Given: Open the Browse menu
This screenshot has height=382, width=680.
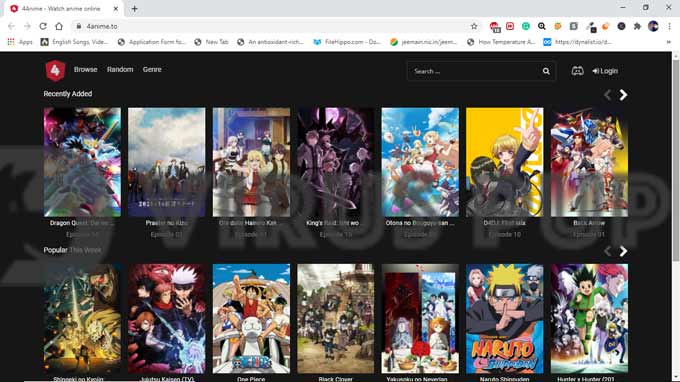Looking at the screenshot, I should [85, 69].
